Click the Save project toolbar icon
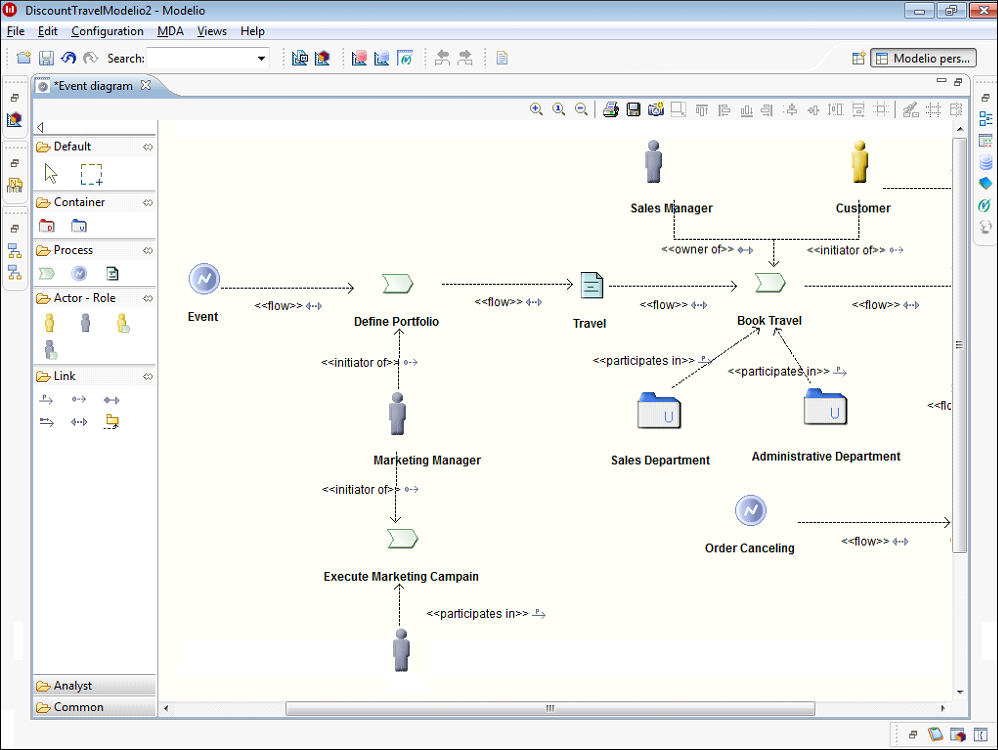This screenshot has width=998, height=750. tap(46, 58)
